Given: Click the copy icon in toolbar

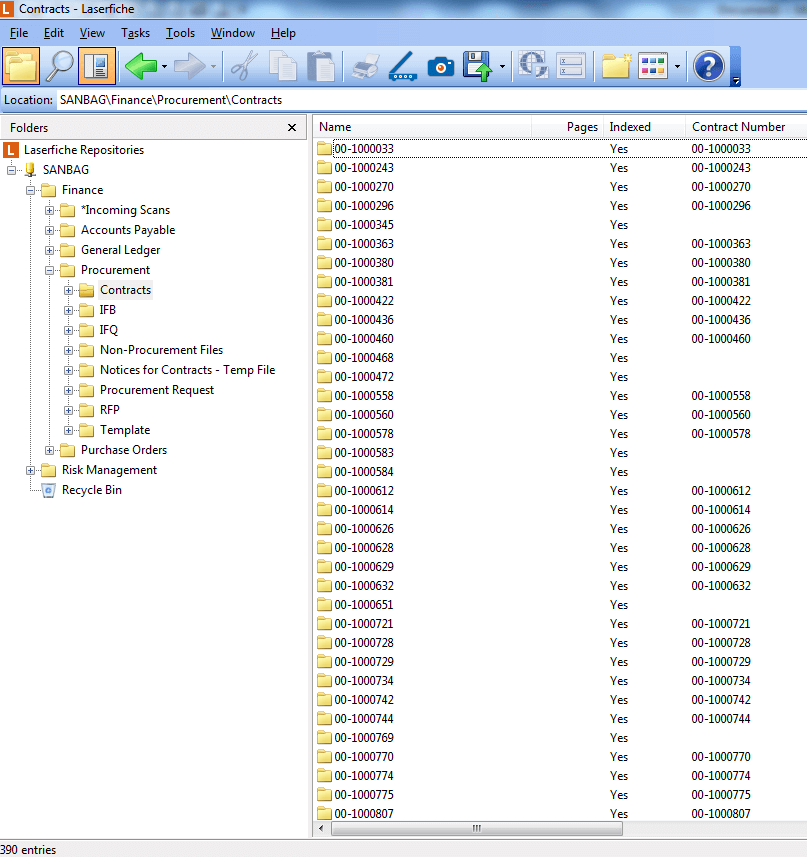Looking at the screenshot, I should coord(283,66).
